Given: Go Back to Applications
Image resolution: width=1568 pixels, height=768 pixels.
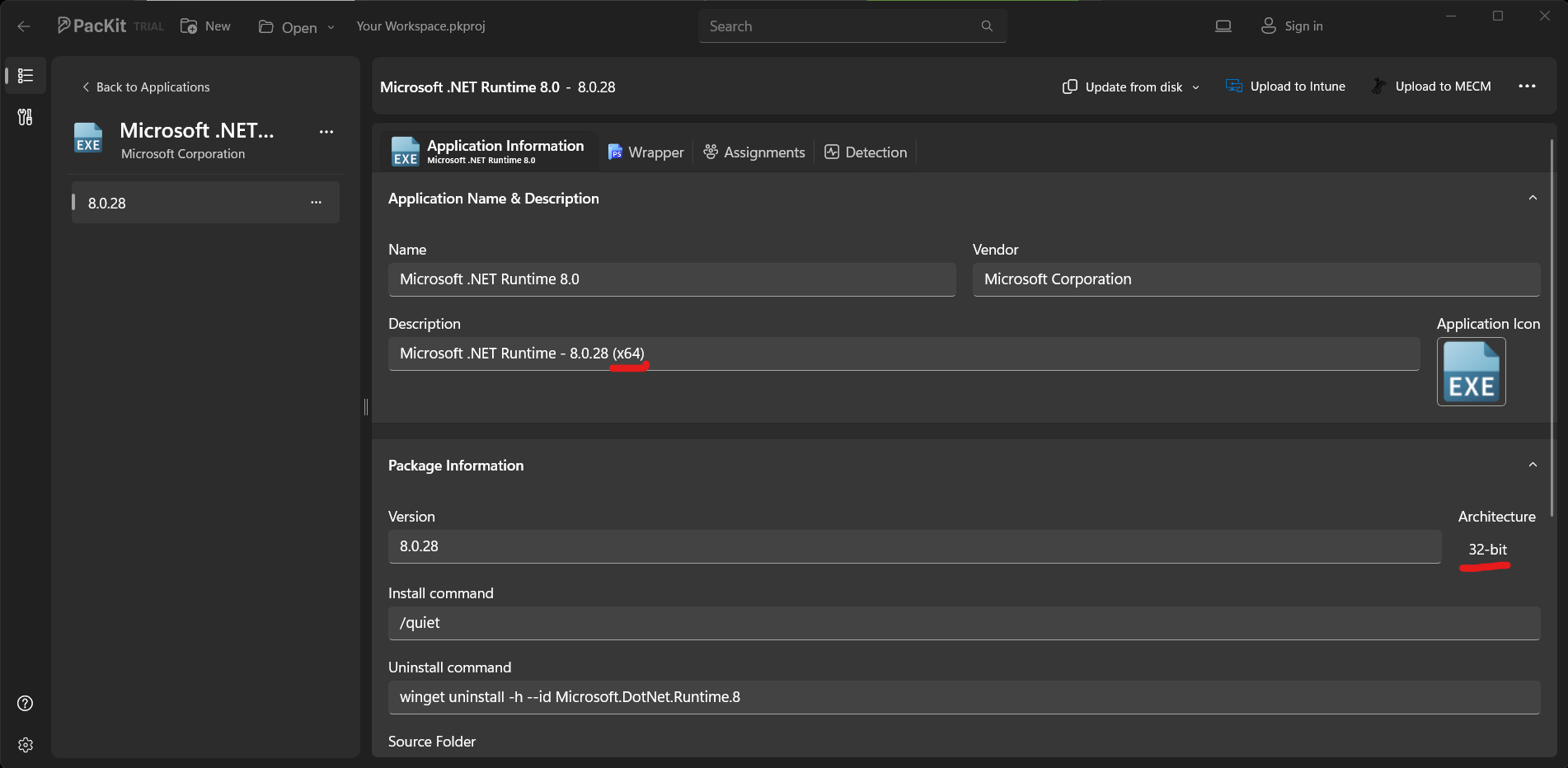Looking at the screenshot, I should tap(146, 87).
